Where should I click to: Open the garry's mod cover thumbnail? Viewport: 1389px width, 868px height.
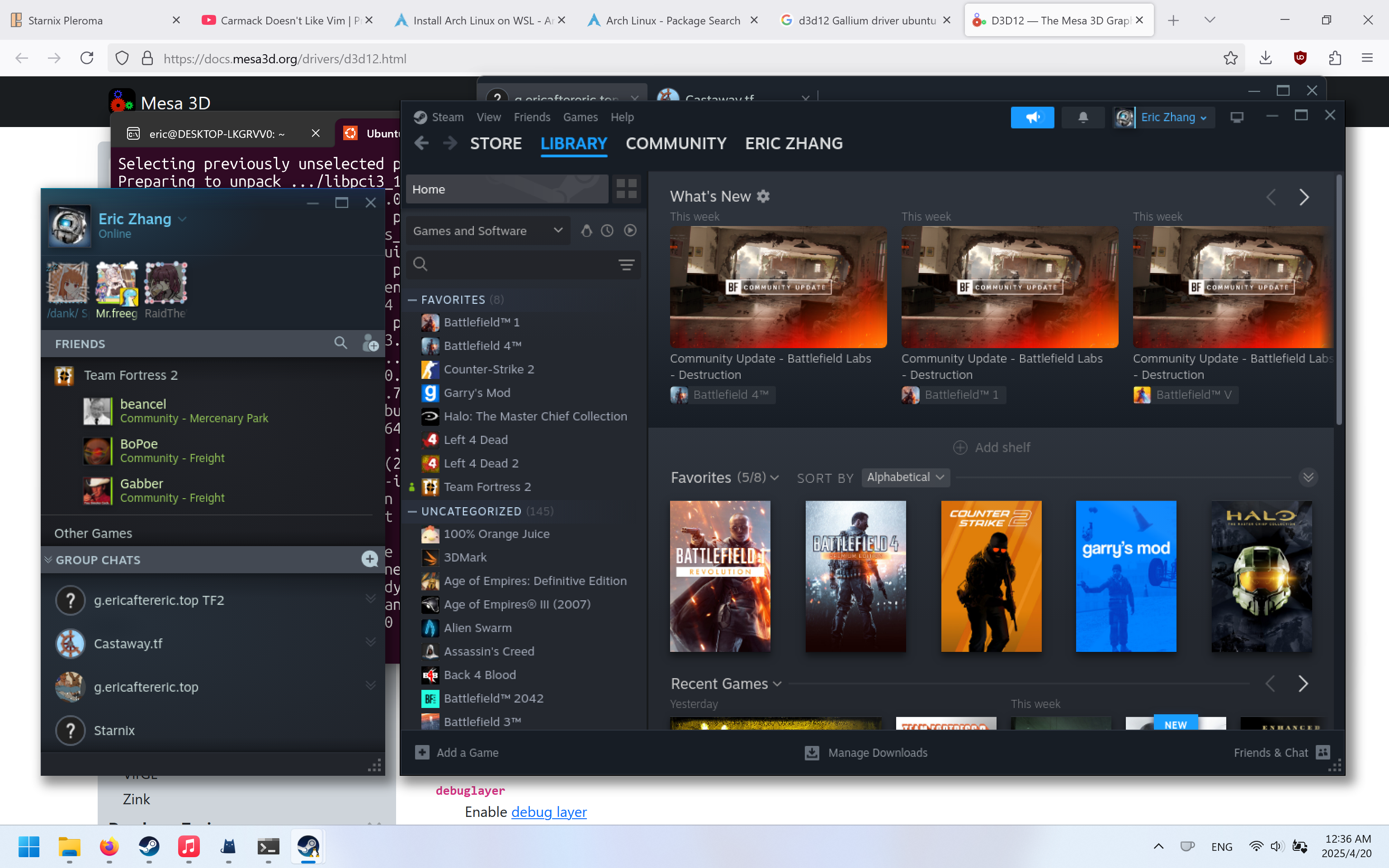click(1126, 576)
